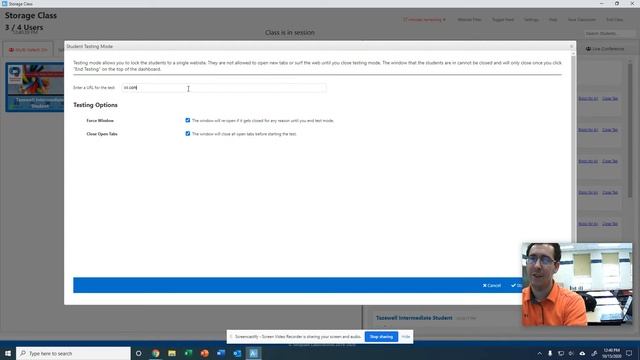Viewport: 640px width, 360px height.
Task: Open Excel from the taskbar
Action: coord(188,353)
